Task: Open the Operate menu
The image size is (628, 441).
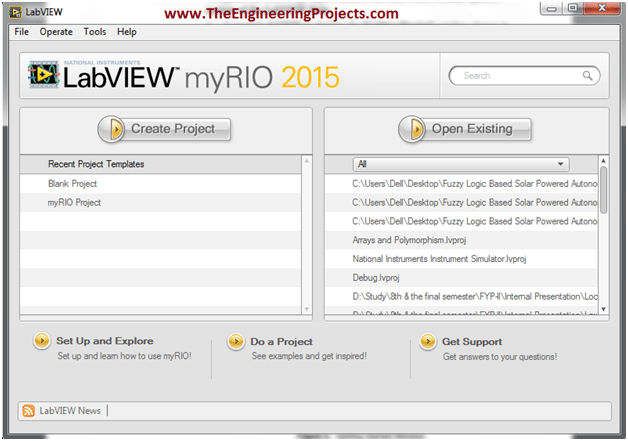Action: click(56, 32)
